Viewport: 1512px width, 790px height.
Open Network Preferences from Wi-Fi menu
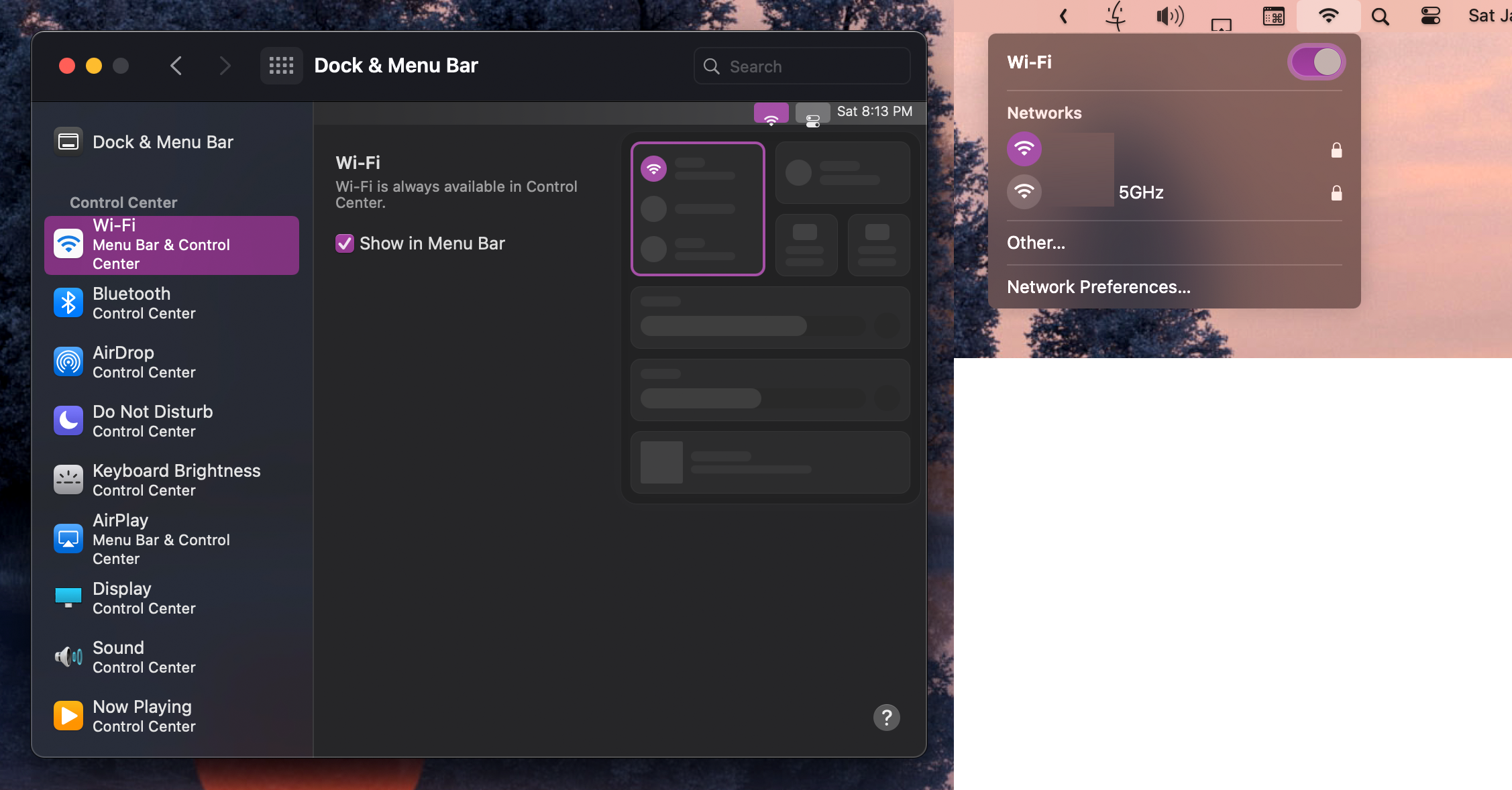[1098, 287]
